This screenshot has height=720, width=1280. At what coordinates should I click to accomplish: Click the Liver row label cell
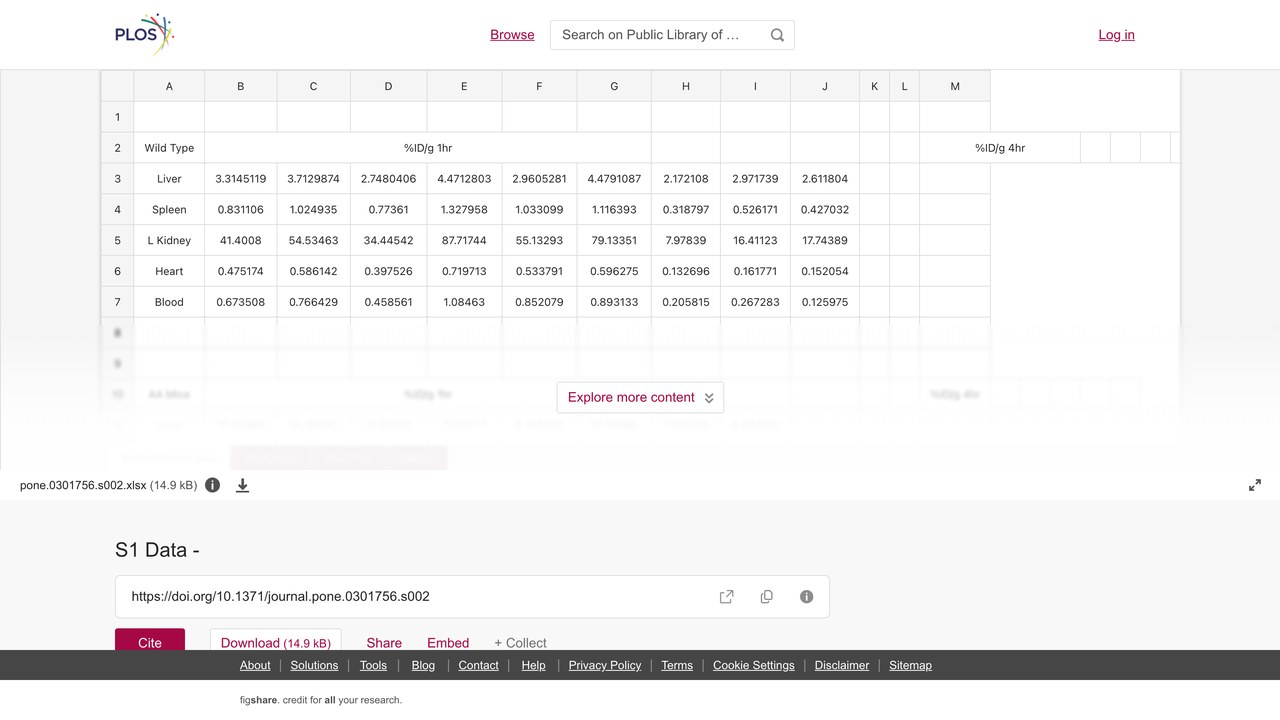pyautogui.click(x=169, y=179)
